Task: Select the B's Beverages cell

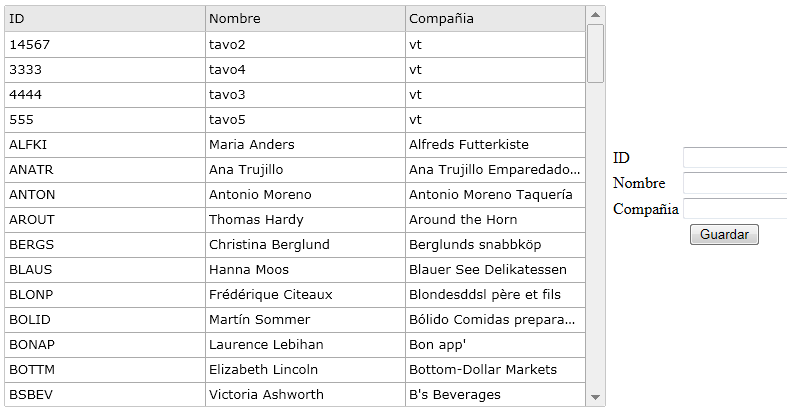Action: [x=495, y=395]
